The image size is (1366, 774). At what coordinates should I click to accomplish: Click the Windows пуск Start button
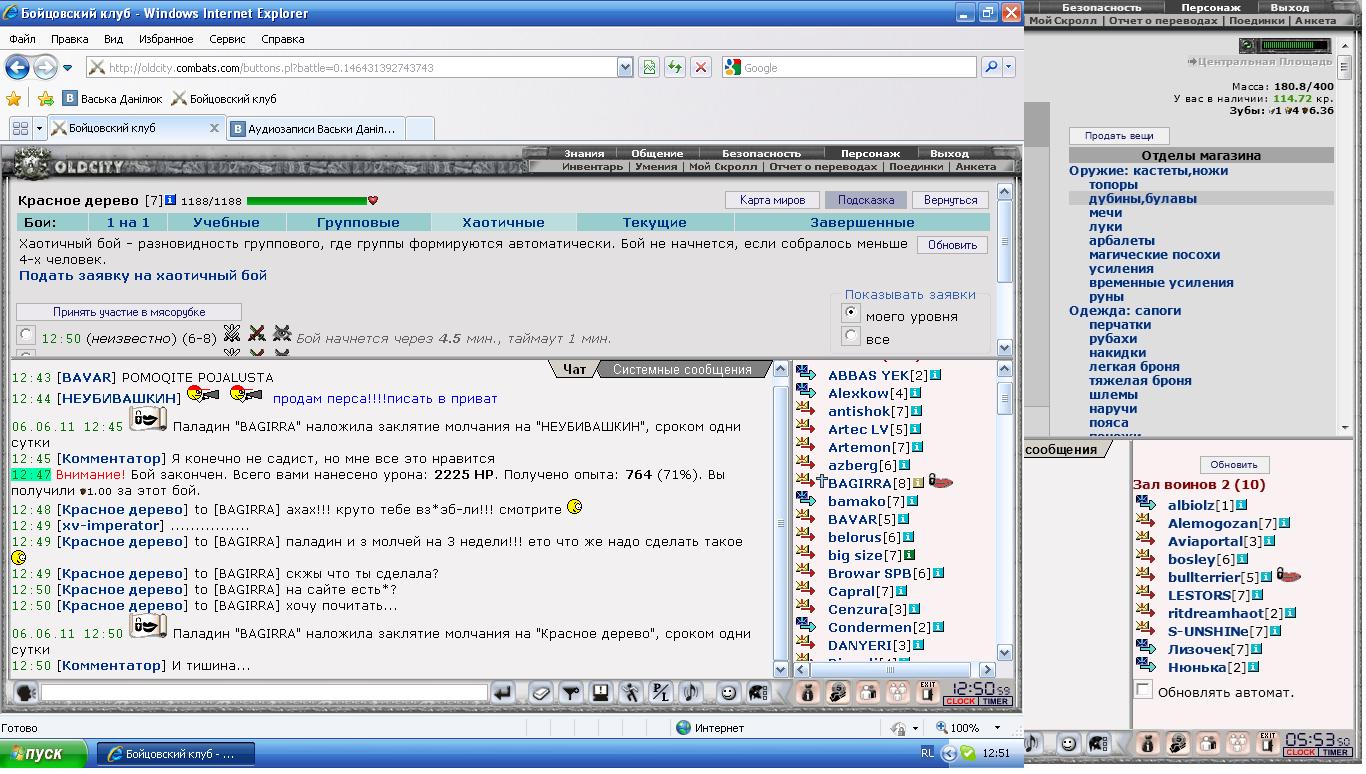pos(44,753)
